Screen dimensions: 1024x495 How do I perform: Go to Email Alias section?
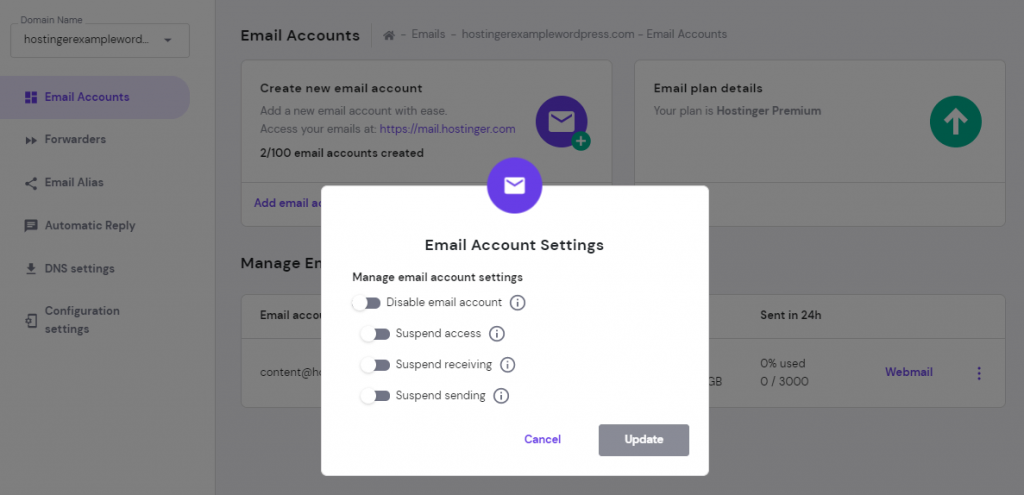coord(74,183)
